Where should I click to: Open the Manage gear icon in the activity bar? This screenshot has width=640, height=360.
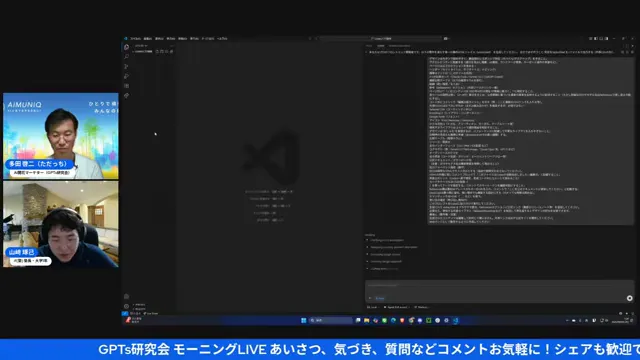pos(127,306)
